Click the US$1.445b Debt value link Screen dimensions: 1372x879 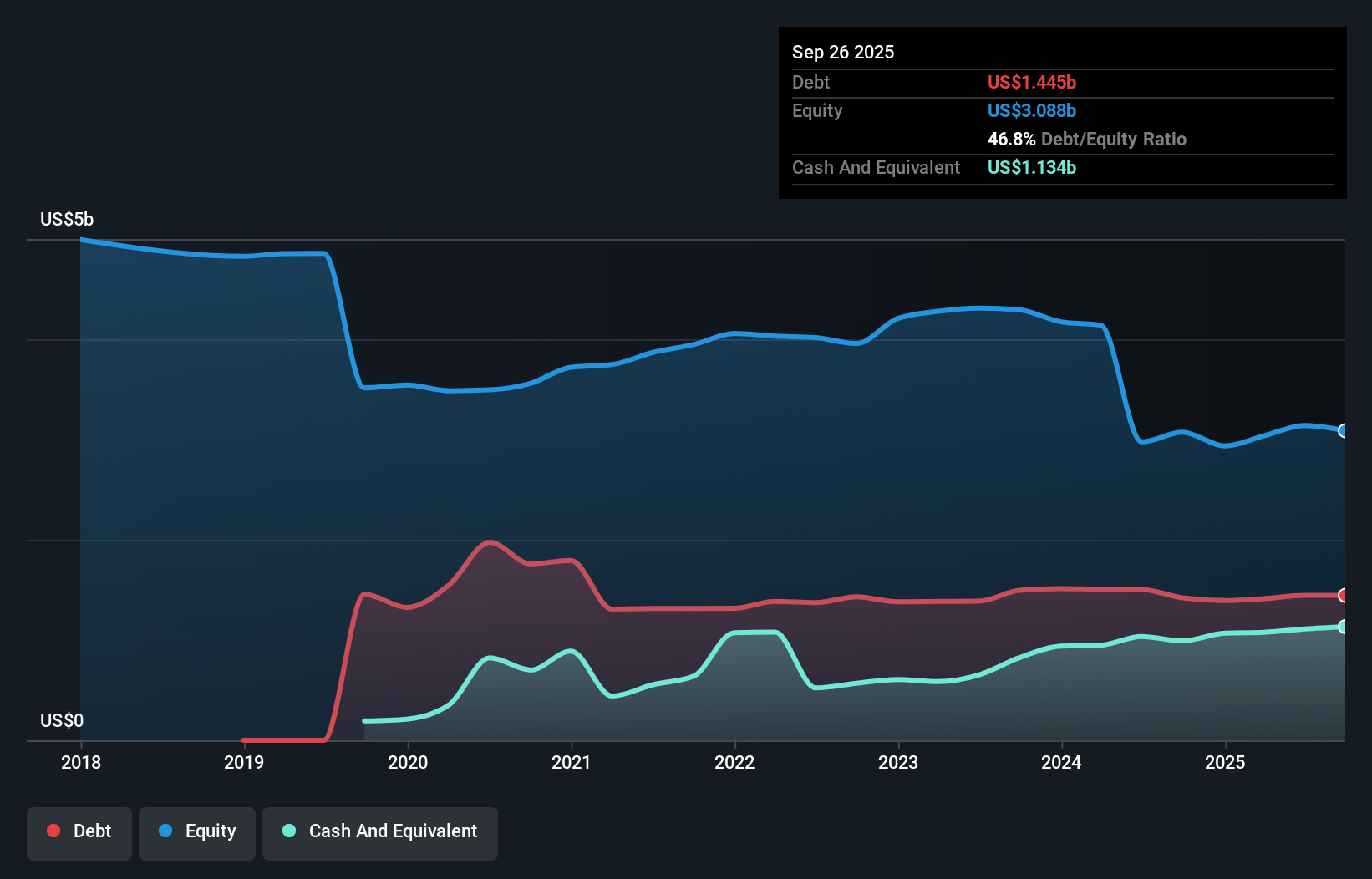[1032, 82]
